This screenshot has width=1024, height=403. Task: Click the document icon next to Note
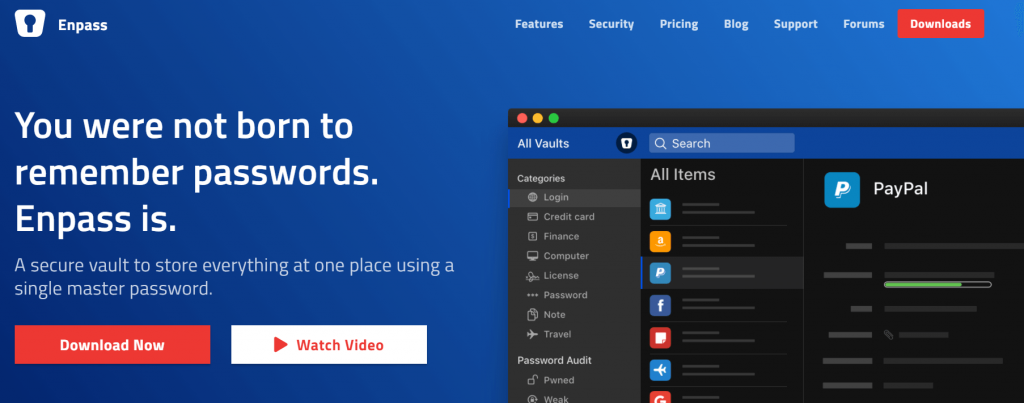click(x=532, y=315)
